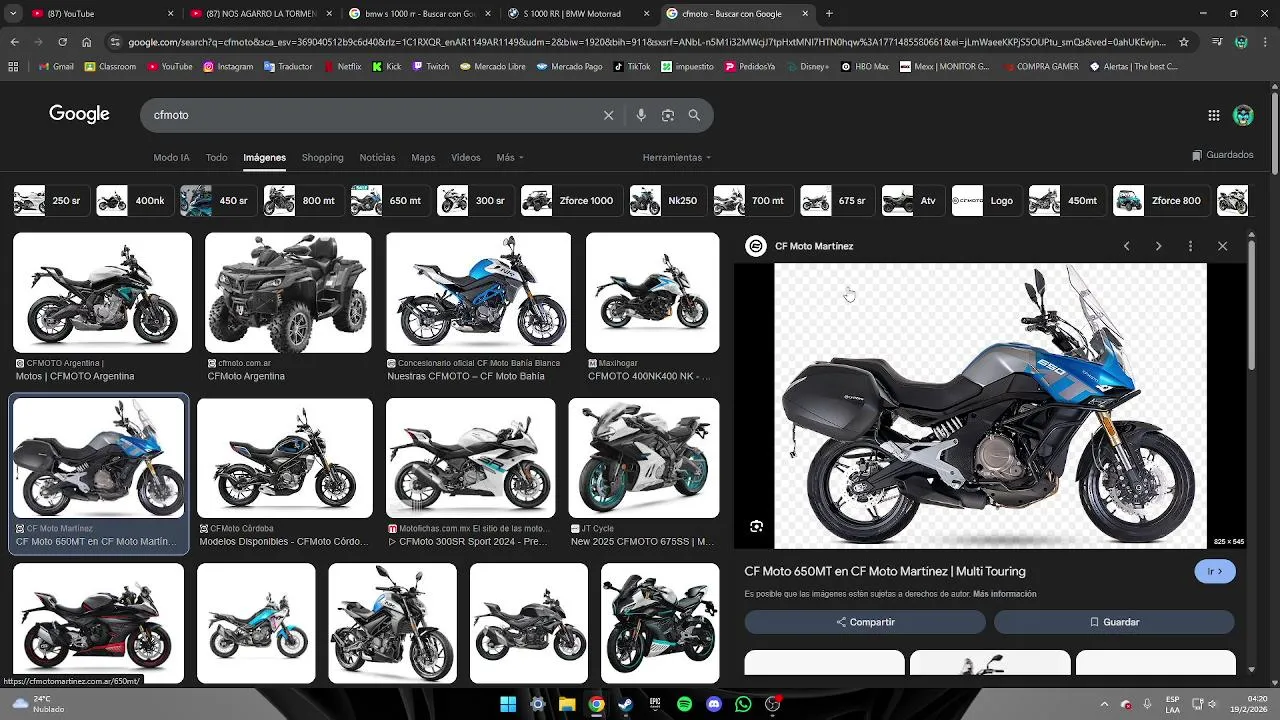Go back with browser back arrow
The height and width of the screenshot is (720, 1280).
[14, 42]
